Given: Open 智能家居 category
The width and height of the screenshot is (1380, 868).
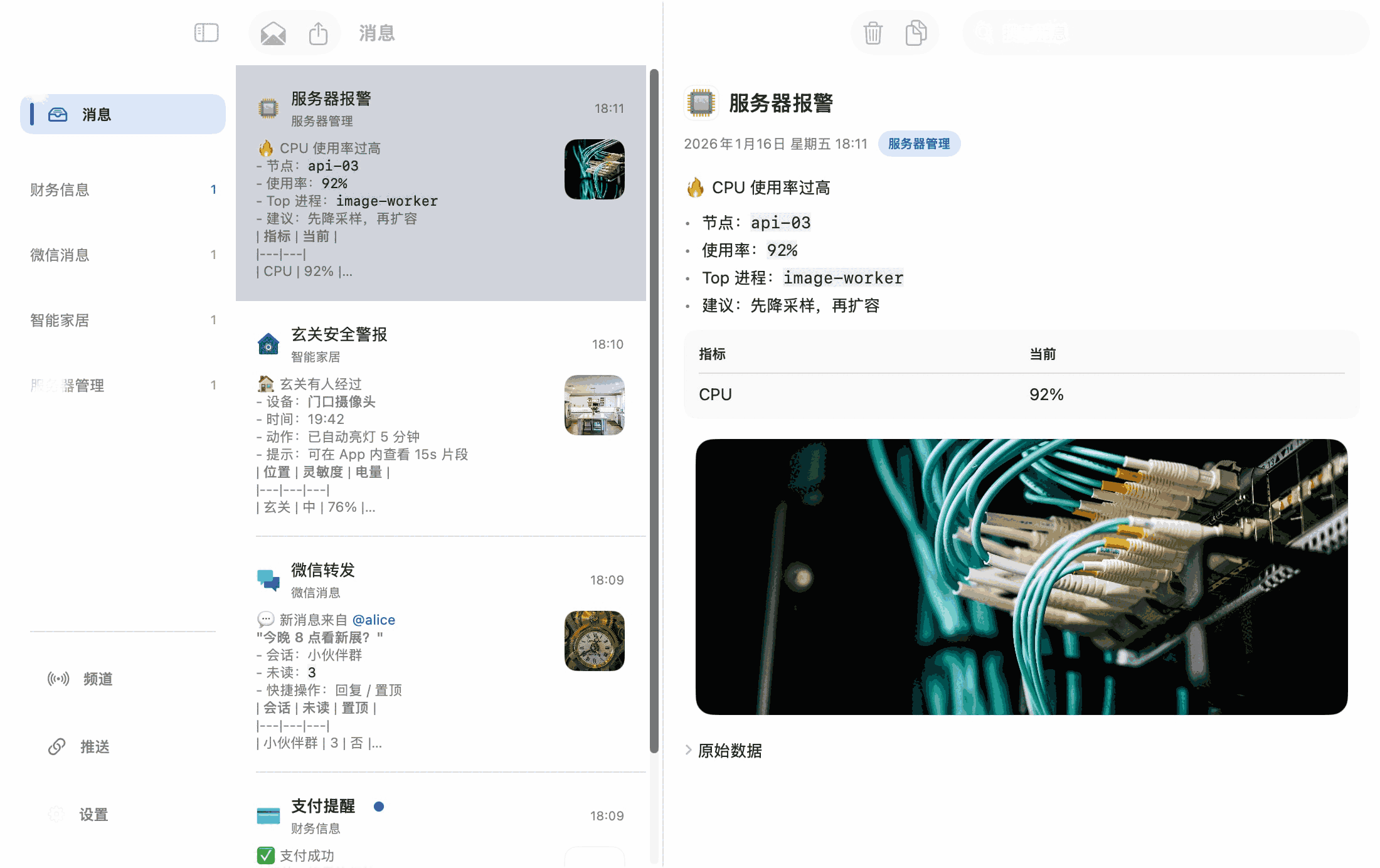Looking at the screenshot, I should tap(60, 320).
